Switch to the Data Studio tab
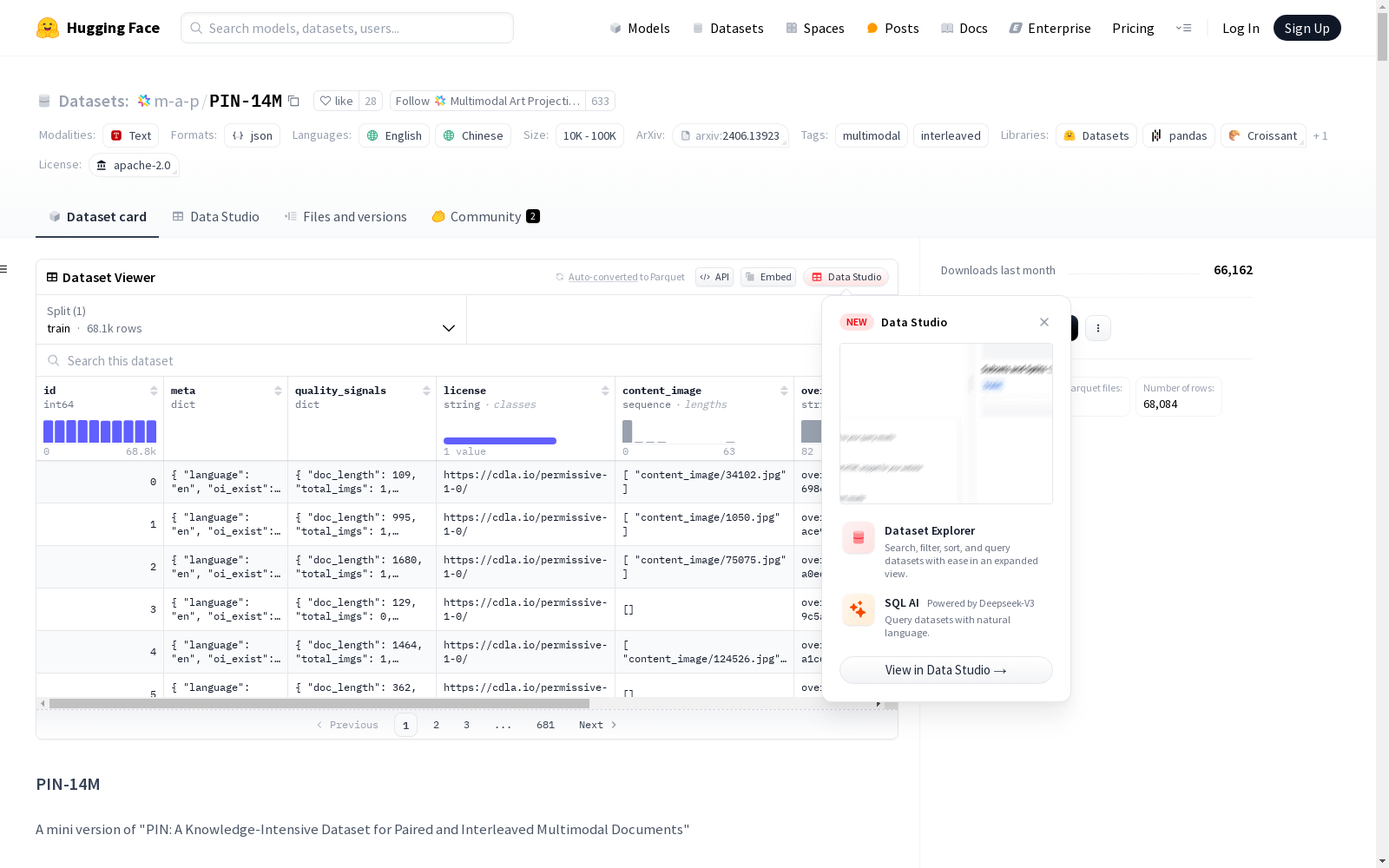The height and width of the screenshot is (868, 1389). click(x=215, y=217)
